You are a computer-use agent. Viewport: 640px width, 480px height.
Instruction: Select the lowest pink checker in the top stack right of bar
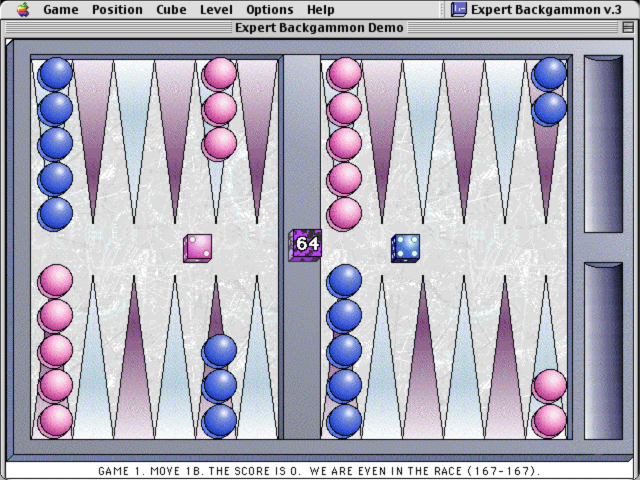point(344,214)
